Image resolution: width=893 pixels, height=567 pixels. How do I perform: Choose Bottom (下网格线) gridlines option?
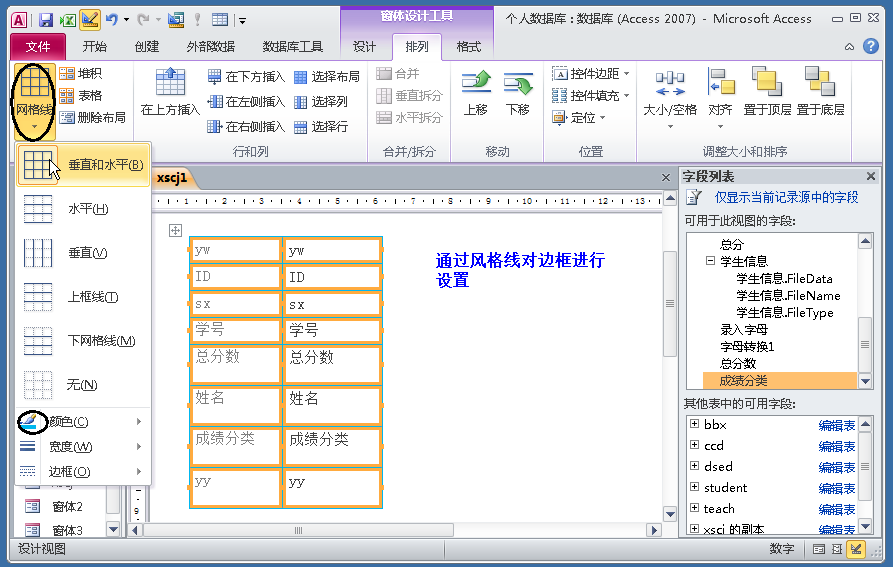(x=84, y=340)
